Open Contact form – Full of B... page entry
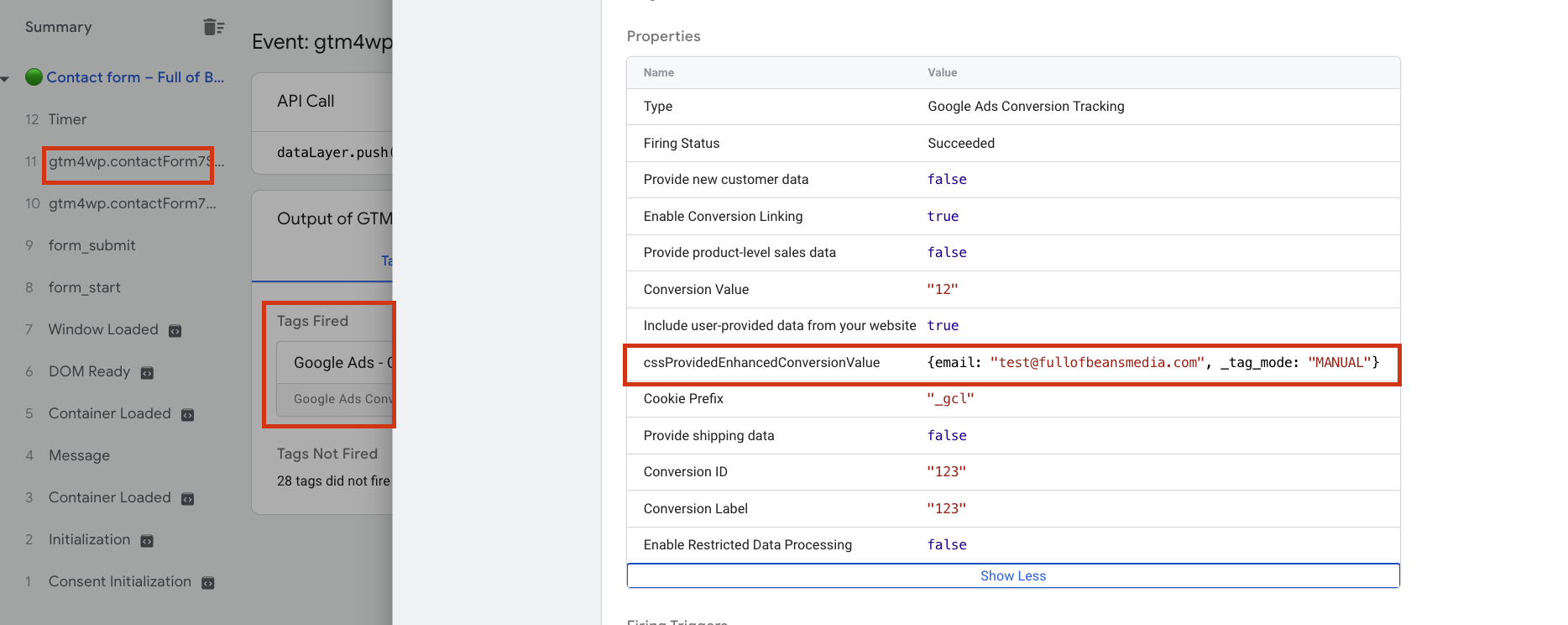Screen dimensions: 1568x625 [135, 77]
